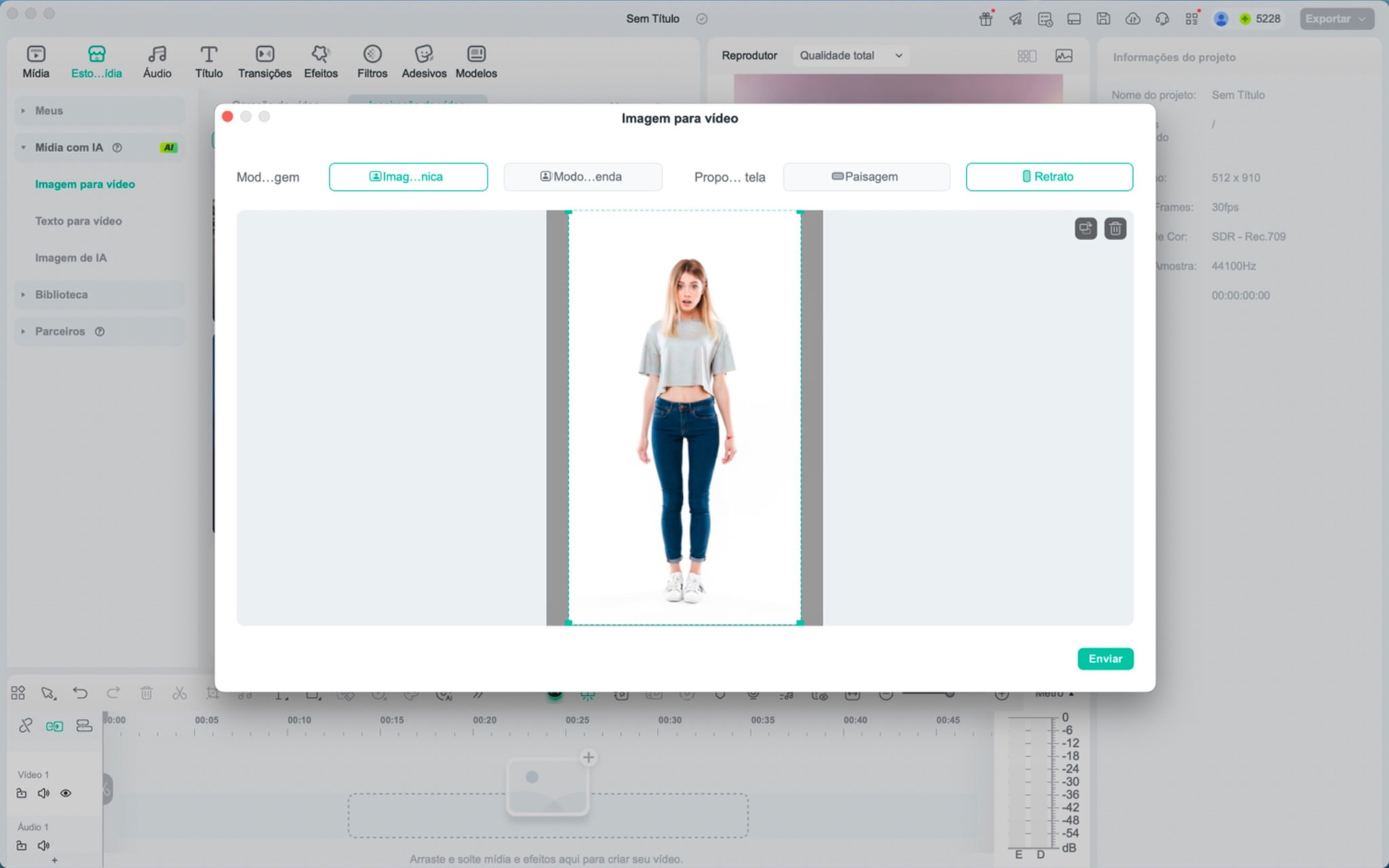
Task: Click the player grid view icon
Action: coord(1027,56)
